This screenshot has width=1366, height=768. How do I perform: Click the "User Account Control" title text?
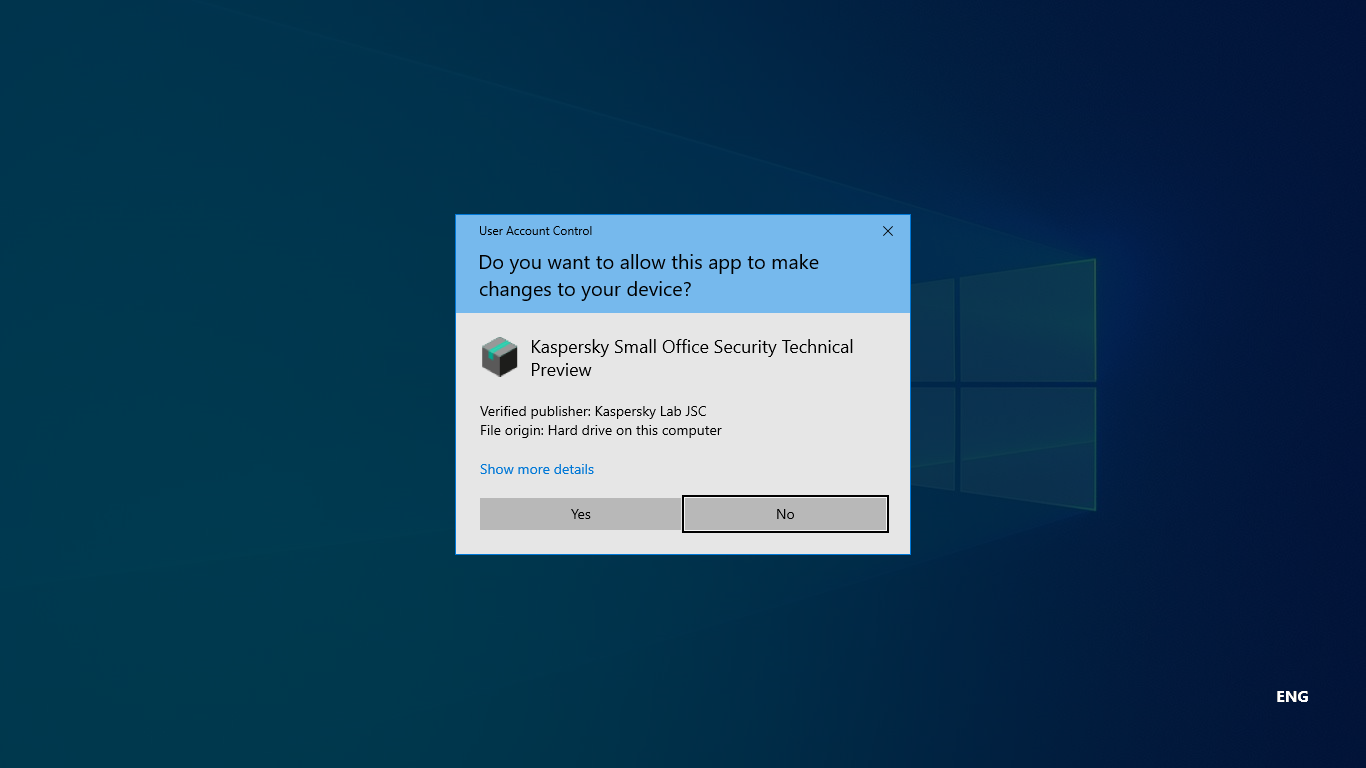(535, 231)
